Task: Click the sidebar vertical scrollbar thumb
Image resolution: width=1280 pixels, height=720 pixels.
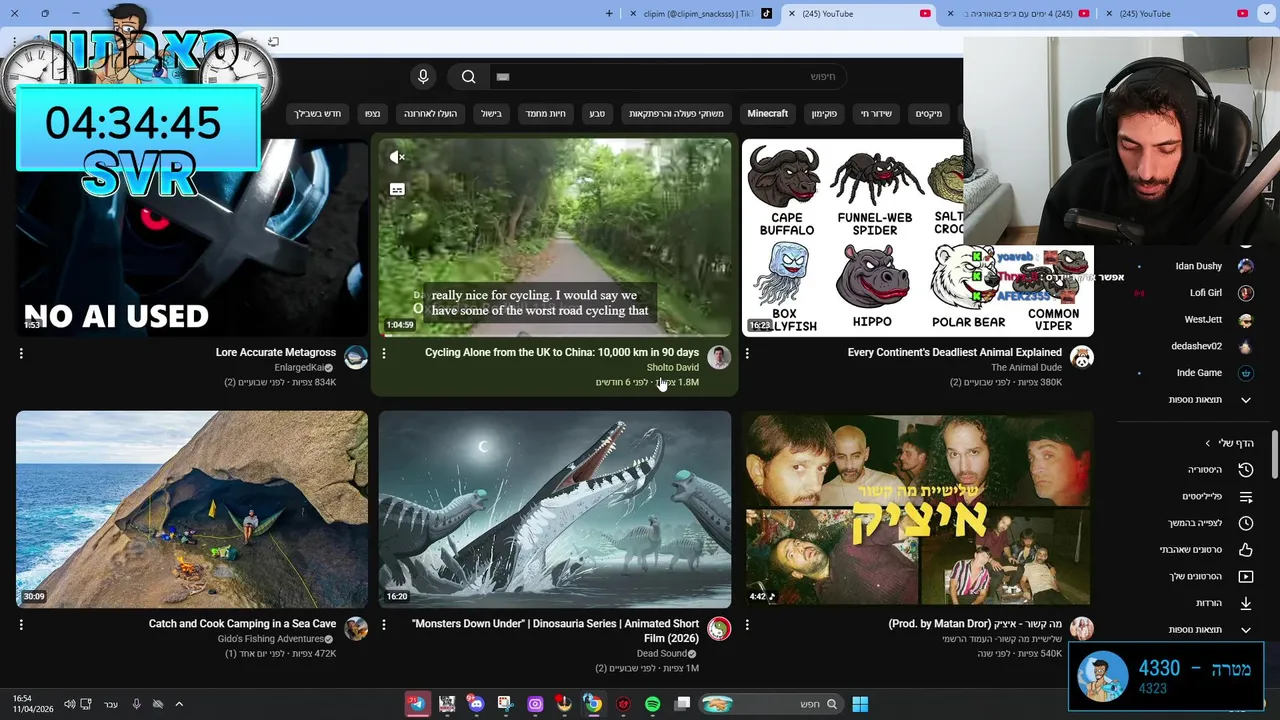Action: click(1274, 455)
